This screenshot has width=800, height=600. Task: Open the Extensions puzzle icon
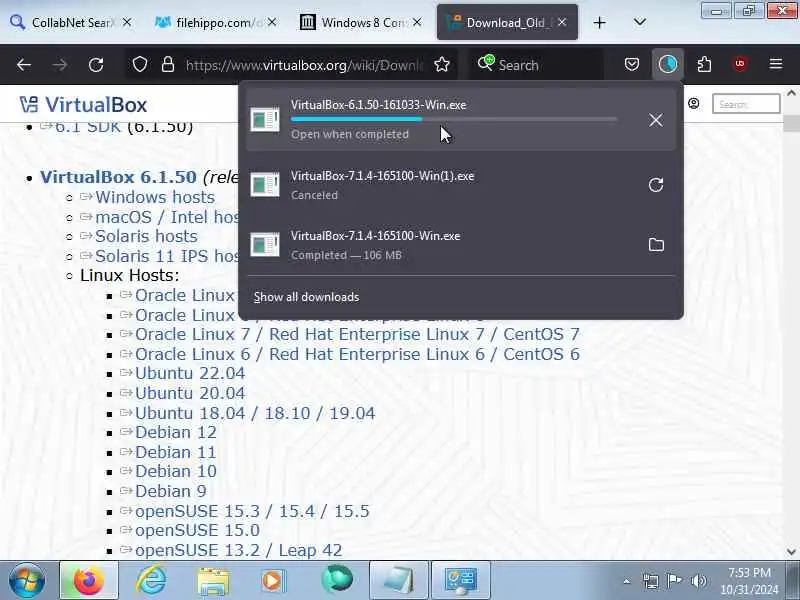point(704,64)
